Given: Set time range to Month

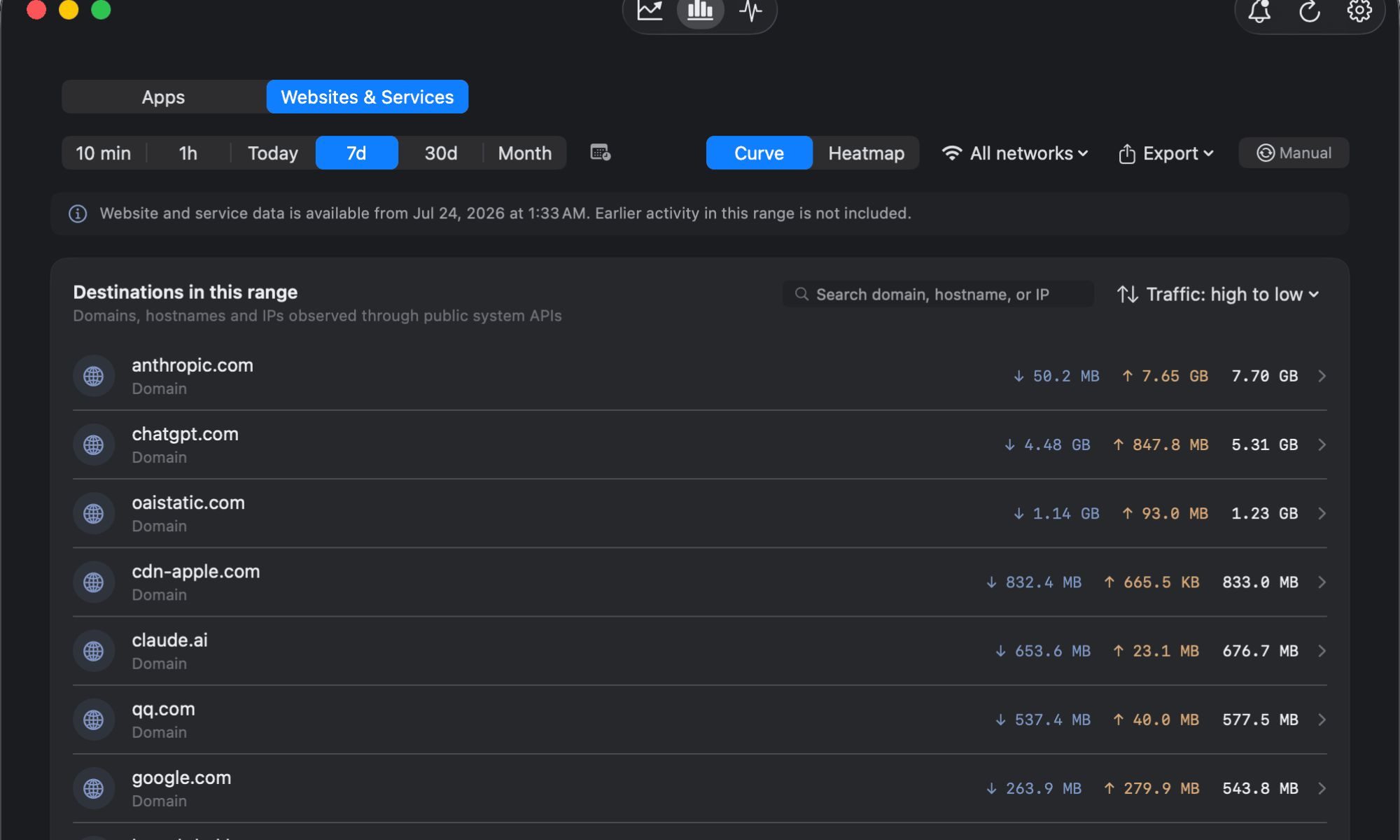Looking at the screenshot, I should coord(525,153).
